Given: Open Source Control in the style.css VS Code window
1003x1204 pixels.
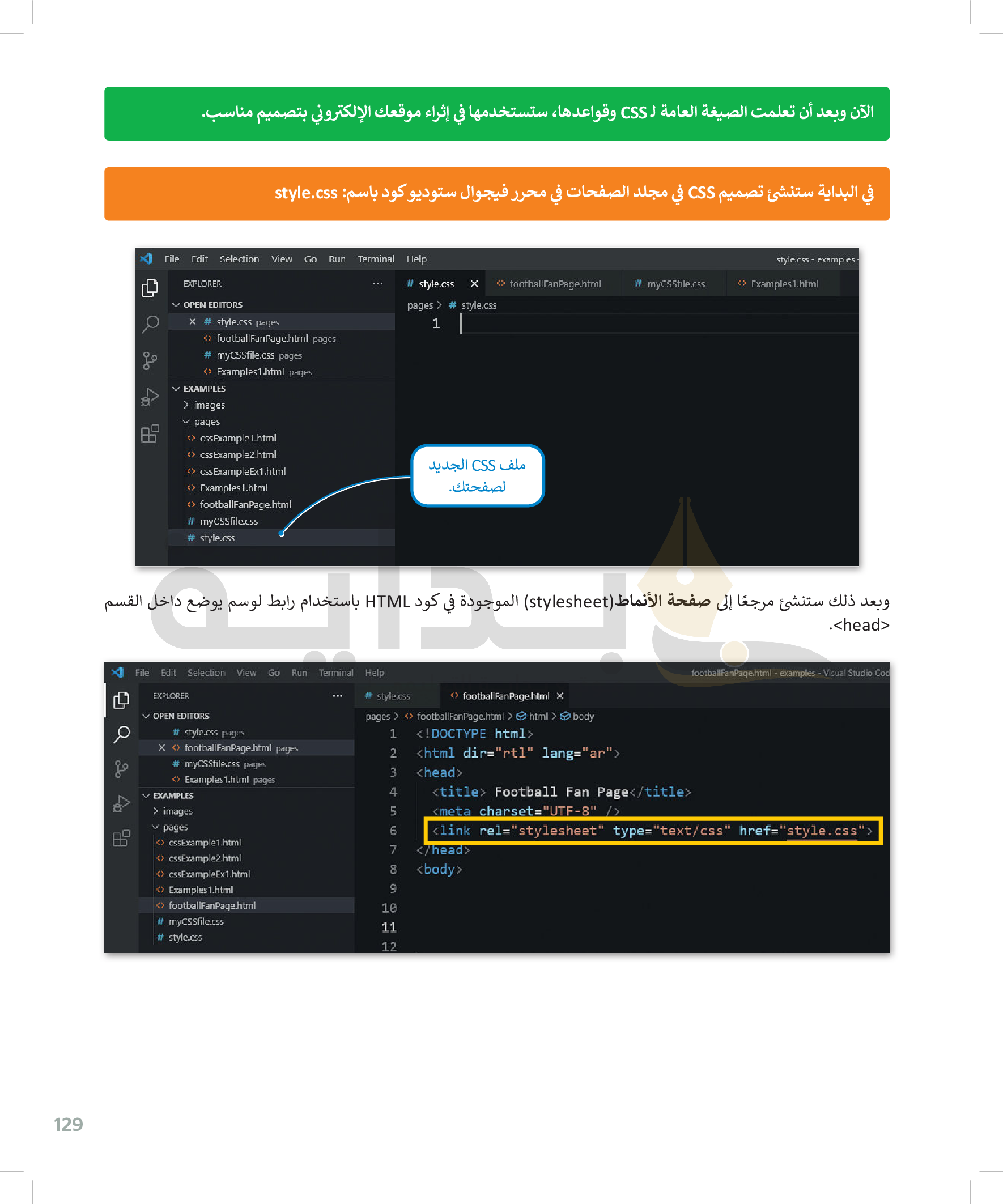Looking at the screenshot, I should click(x=150, y=360).
